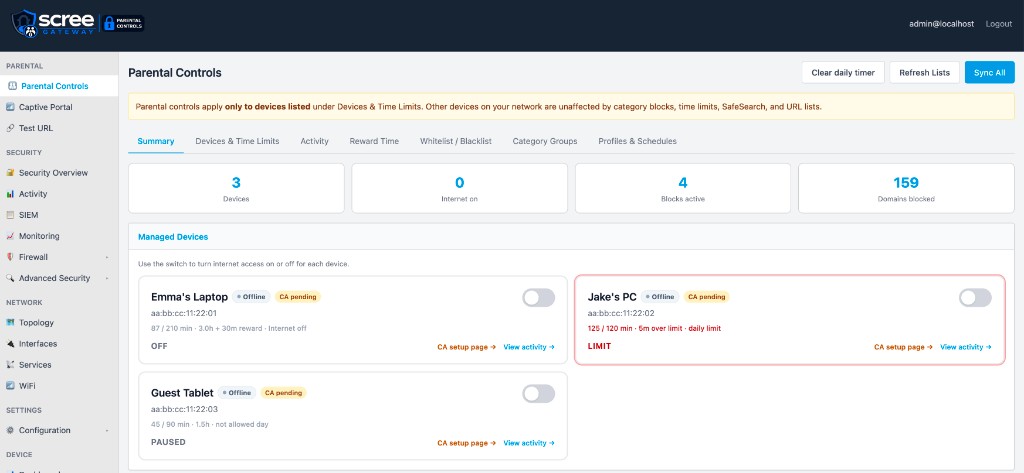Click the Test URL link icon
This screenshot has width=1024, height=473.
click(x=10, y=128)
